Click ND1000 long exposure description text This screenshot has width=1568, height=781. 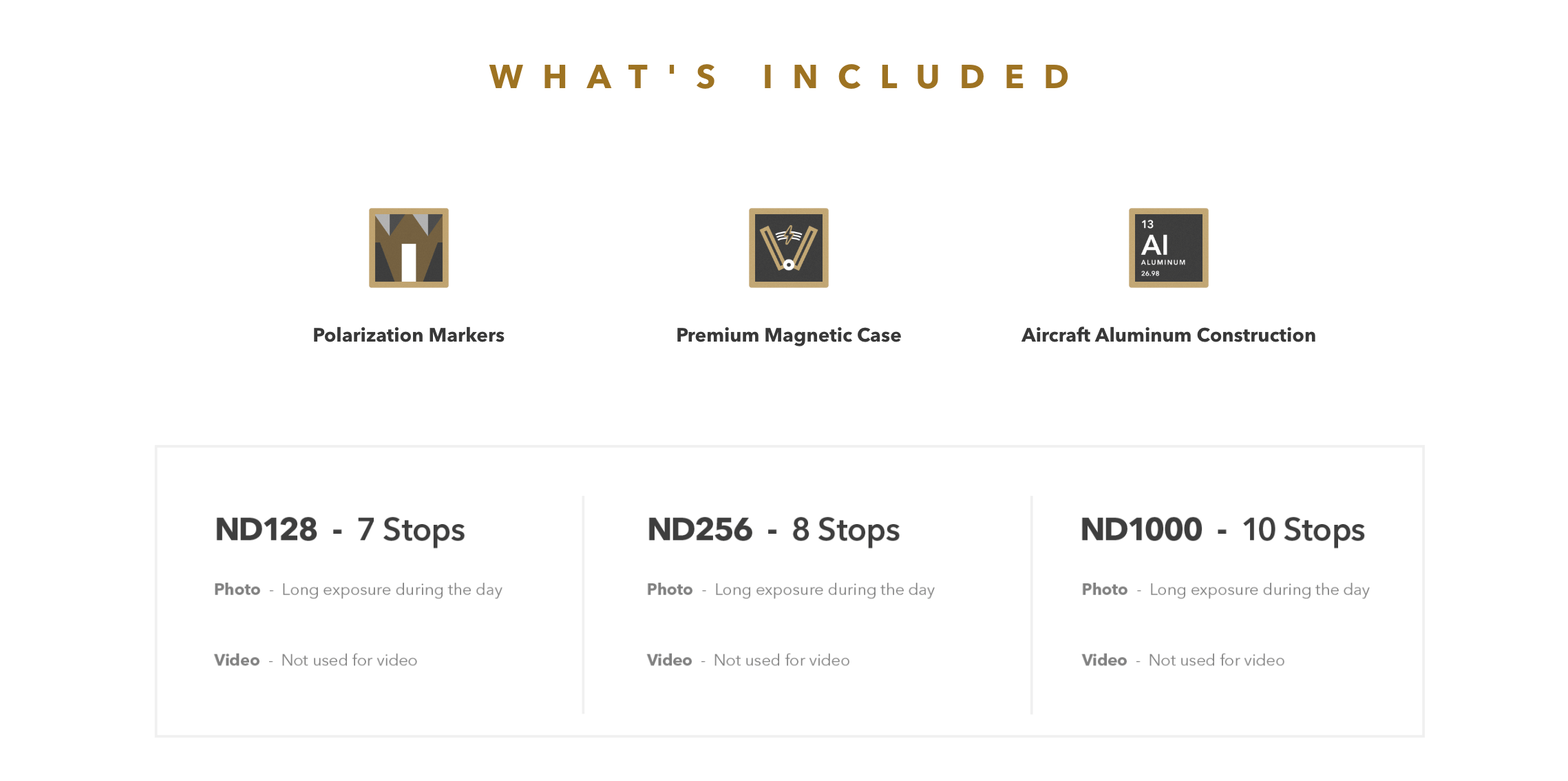pos(1260,590)
